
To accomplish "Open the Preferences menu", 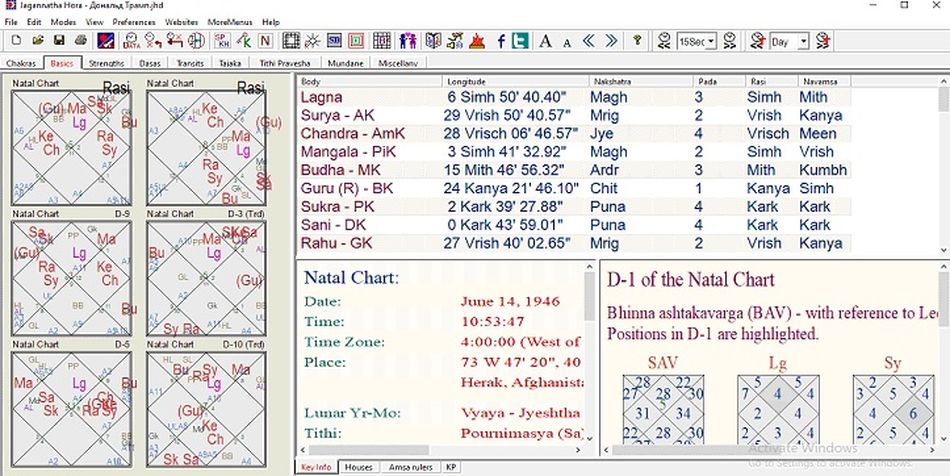I will coord(133,21).
